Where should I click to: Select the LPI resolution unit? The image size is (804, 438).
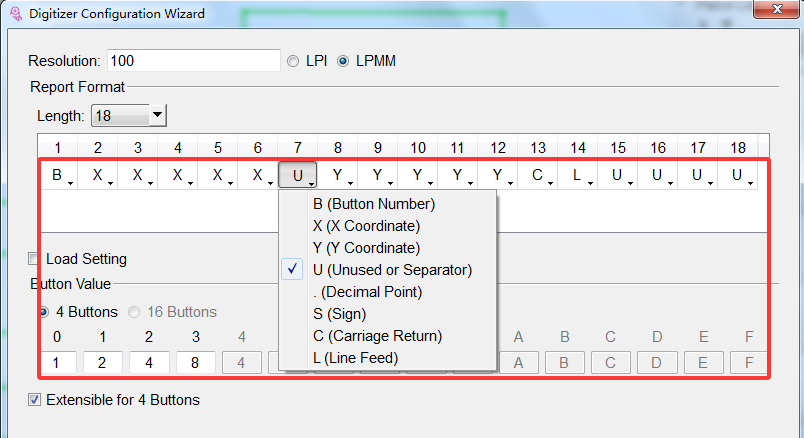coord(293,61)
